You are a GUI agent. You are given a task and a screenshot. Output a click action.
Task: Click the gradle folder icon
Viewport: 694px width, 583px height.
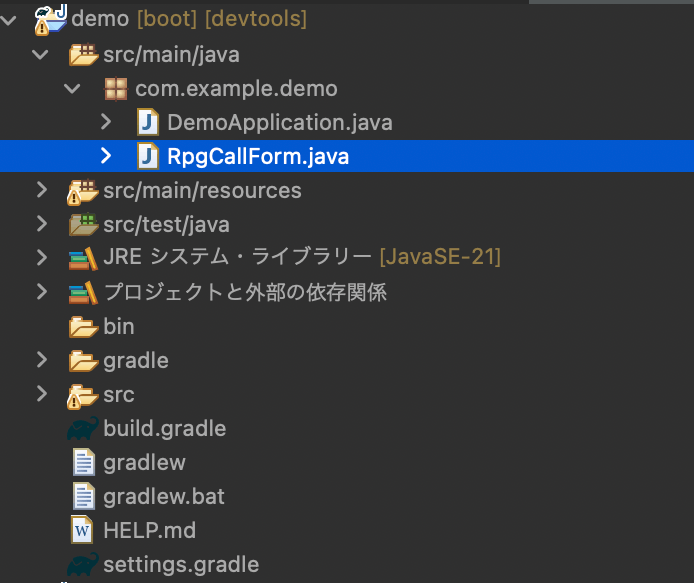[x=83, y=361]
